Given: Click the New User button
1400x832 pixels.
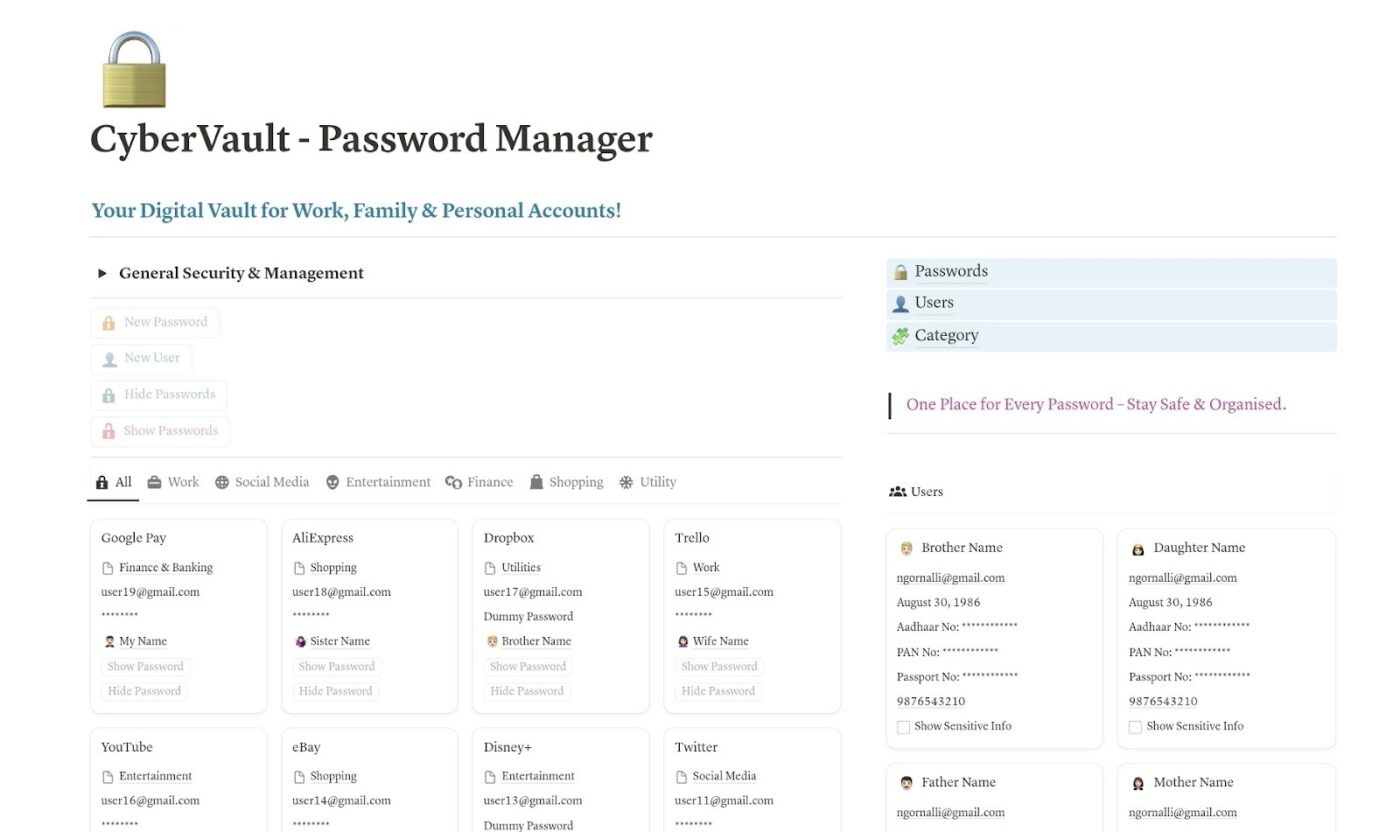Looking at the screenshot, I should pos(142,358).
